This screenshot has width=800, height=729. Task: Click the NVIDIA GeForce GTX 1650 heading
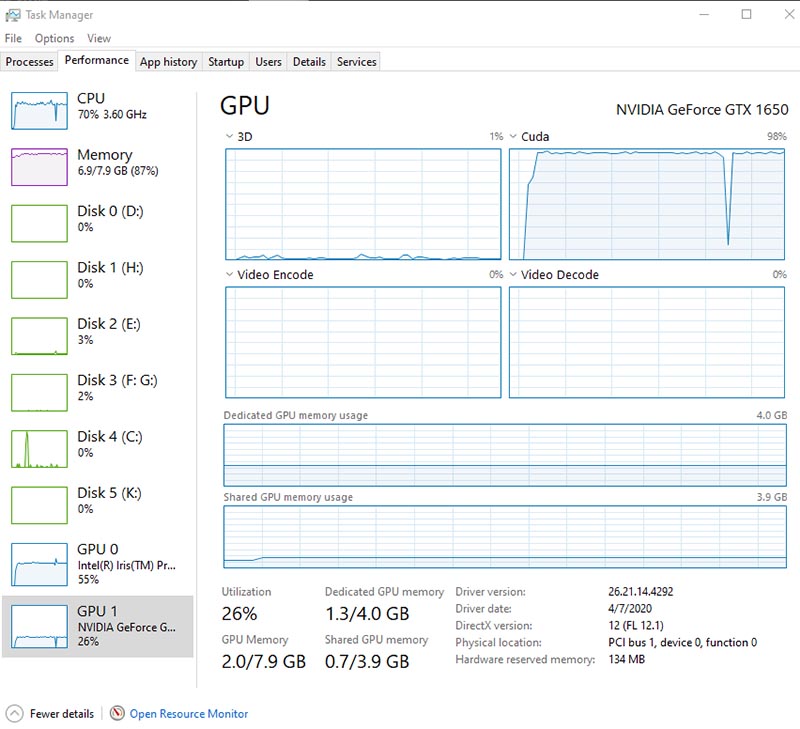point(702,110)
